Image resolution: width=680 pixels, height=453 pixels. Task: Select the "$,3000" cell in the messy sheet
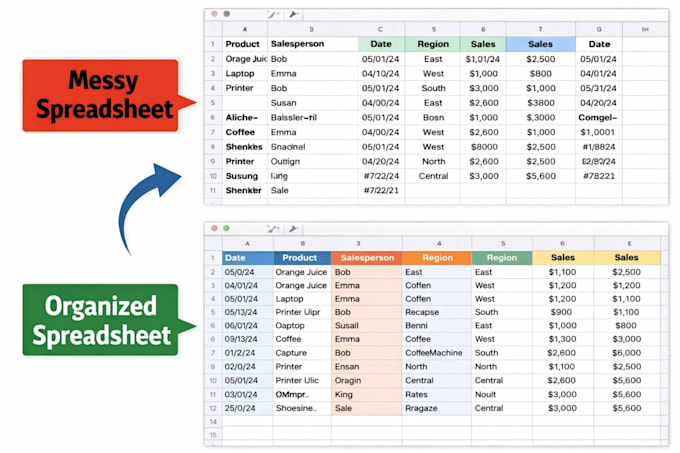tap(540, 117)
